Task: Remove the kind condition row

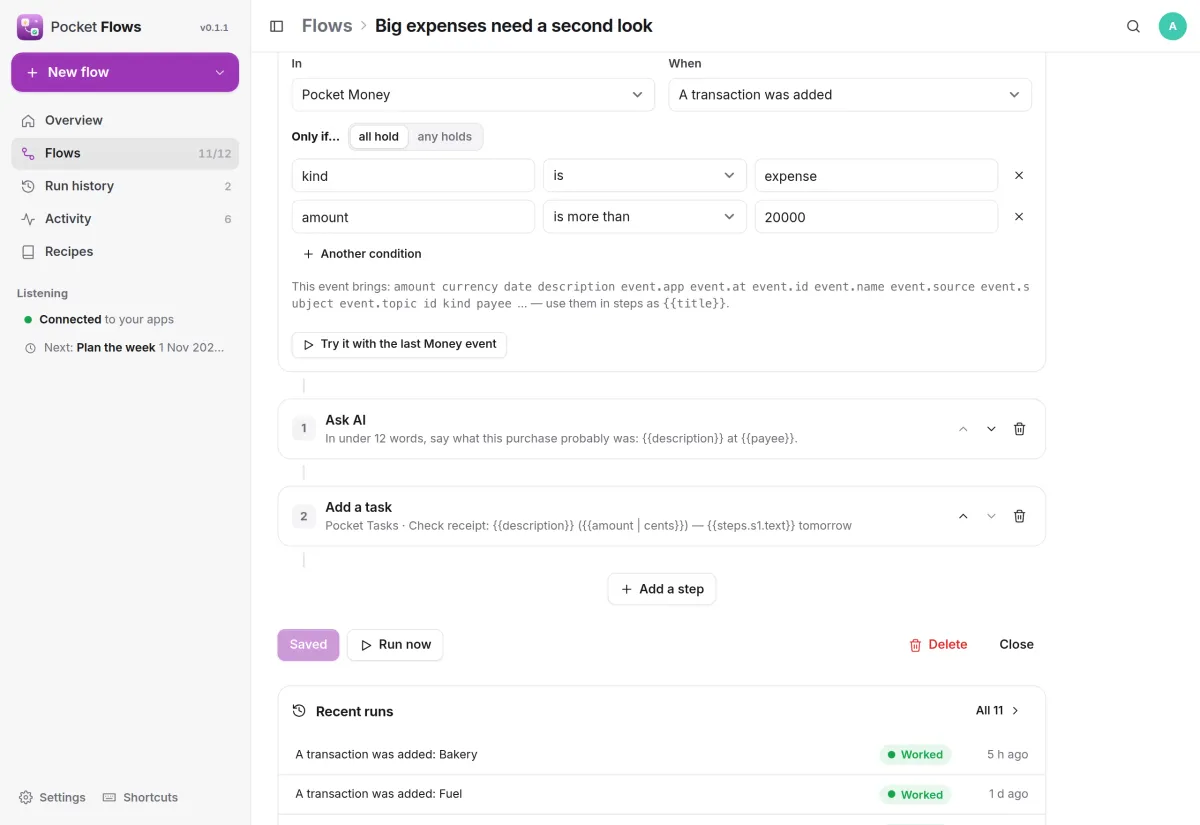Action: pos(1019,175)
